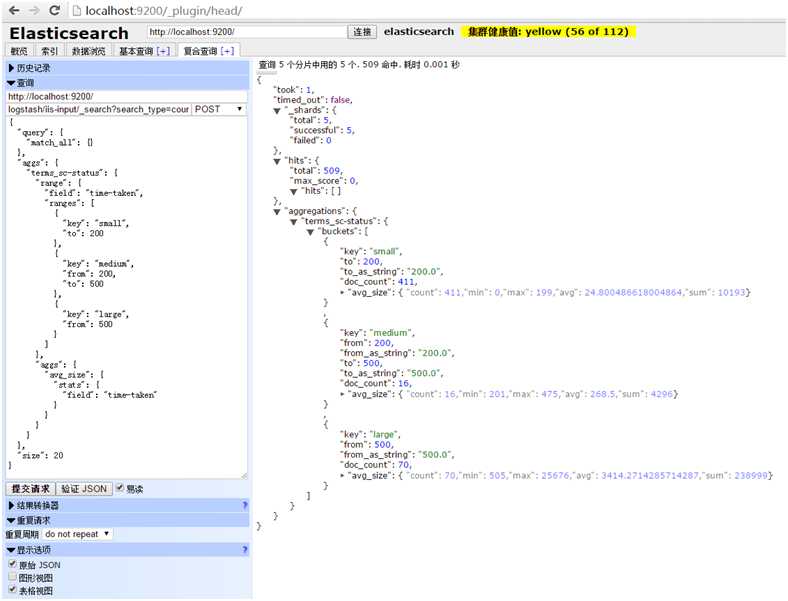Click the 'to_as_string': '500.0' line

pos(392,373)
